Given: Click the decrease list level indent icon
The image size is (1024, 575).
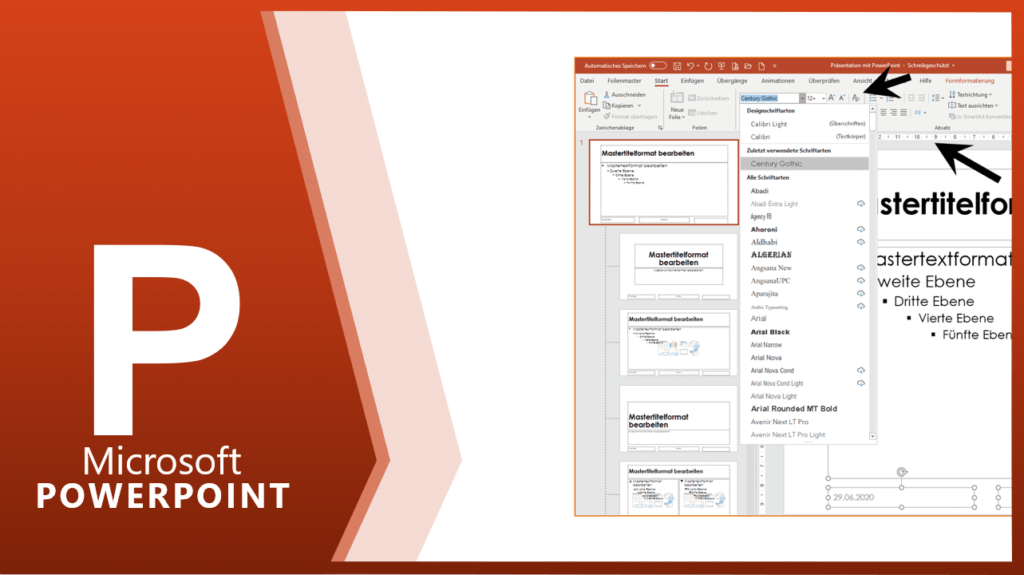Looking at the screenshot, I should point(911,97).
